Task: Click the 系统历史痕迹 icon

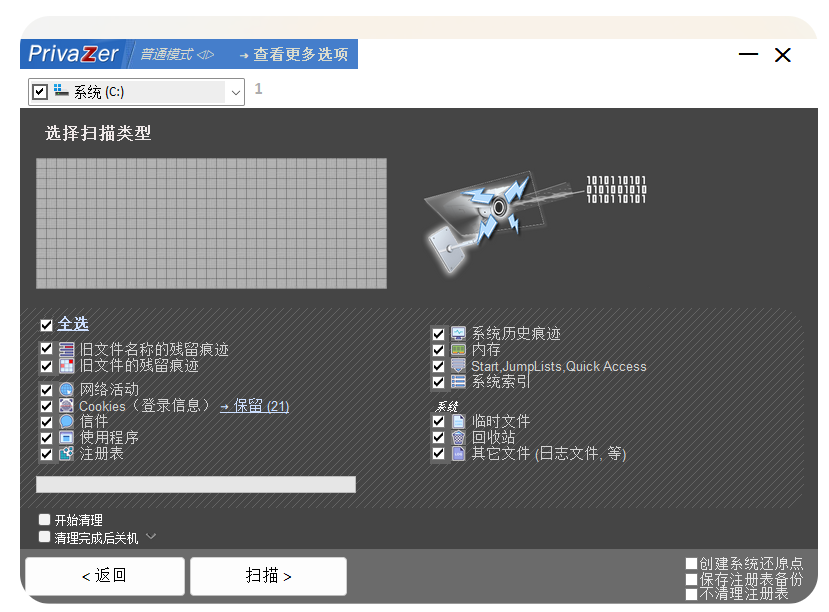Action: pyautogui.click(x=458, y=334)
